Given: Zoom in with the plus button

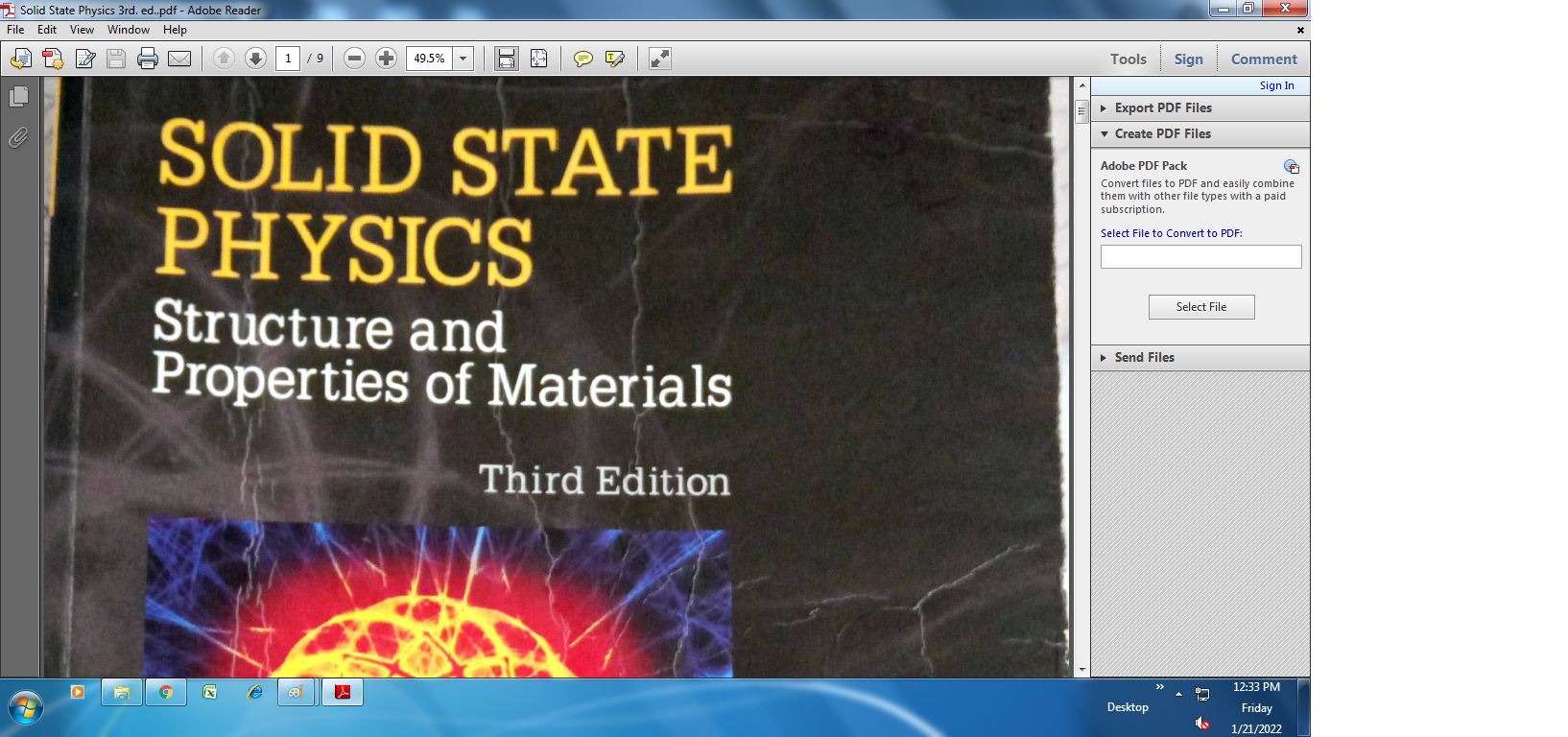Looking at the screenshot, I should tap(386, 59).
